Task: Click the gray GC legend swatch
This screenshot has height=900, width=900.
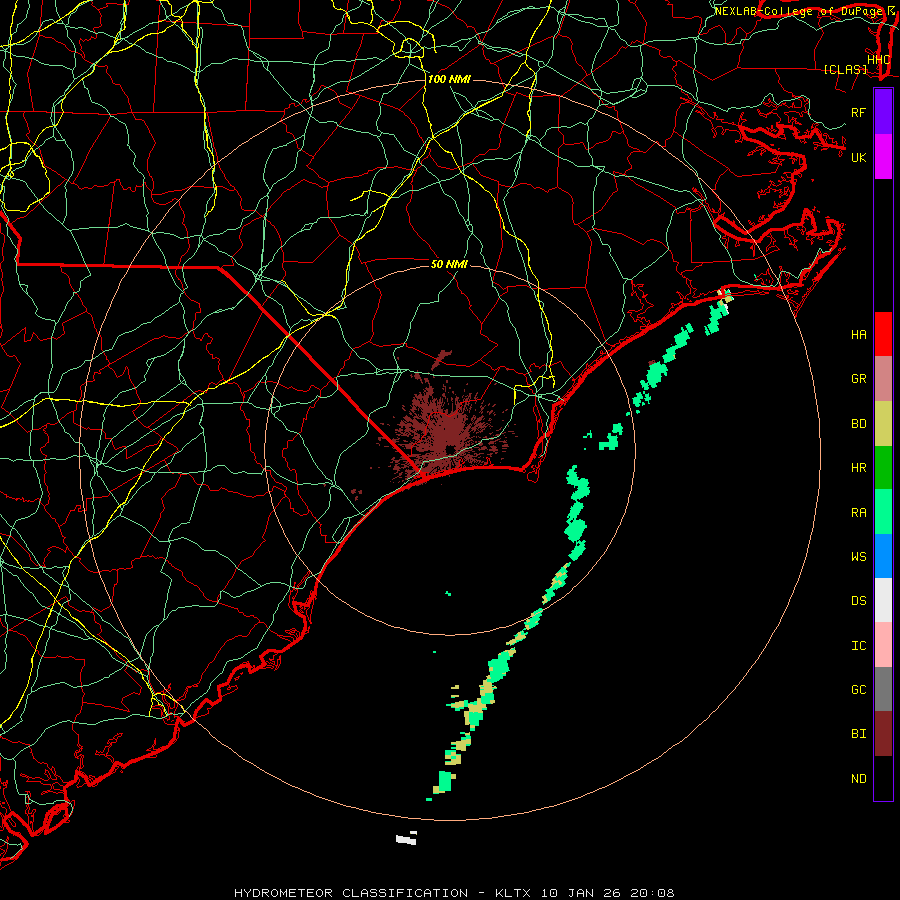Action: pos(883,689)
